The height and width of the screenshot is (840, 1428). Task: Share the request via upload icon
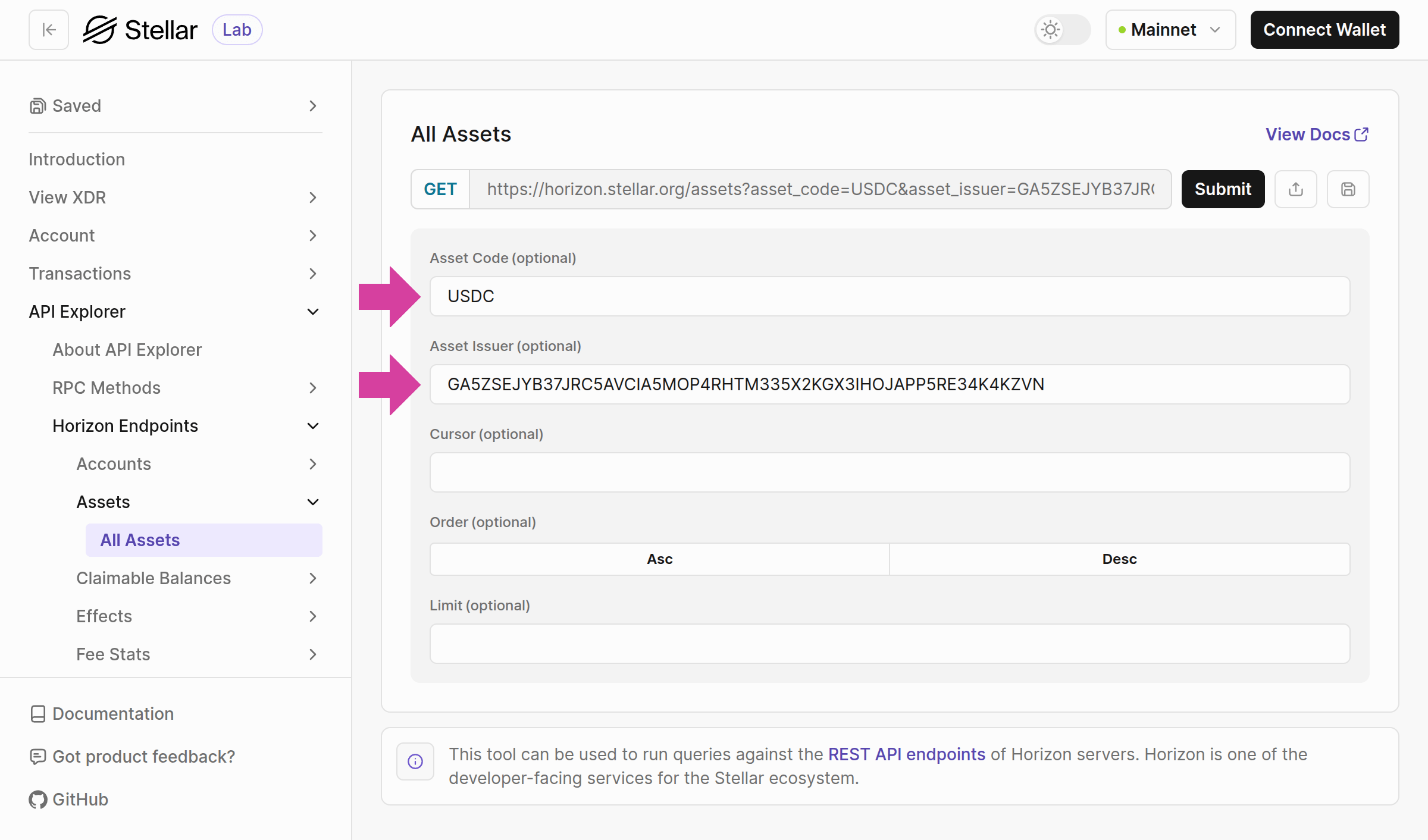[1295, 189]
